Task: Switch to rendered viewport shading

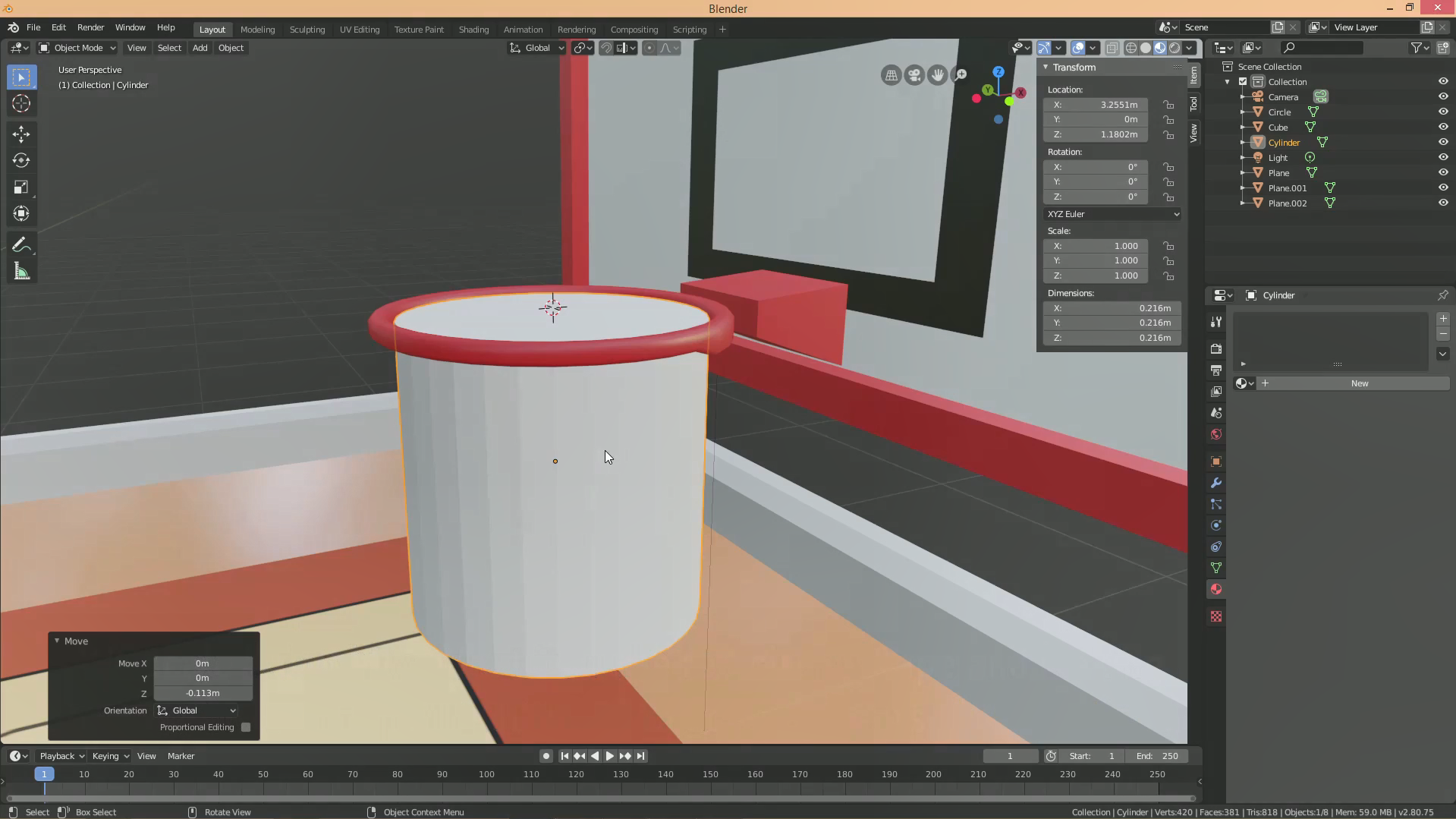Action: tap(1175, 48)
